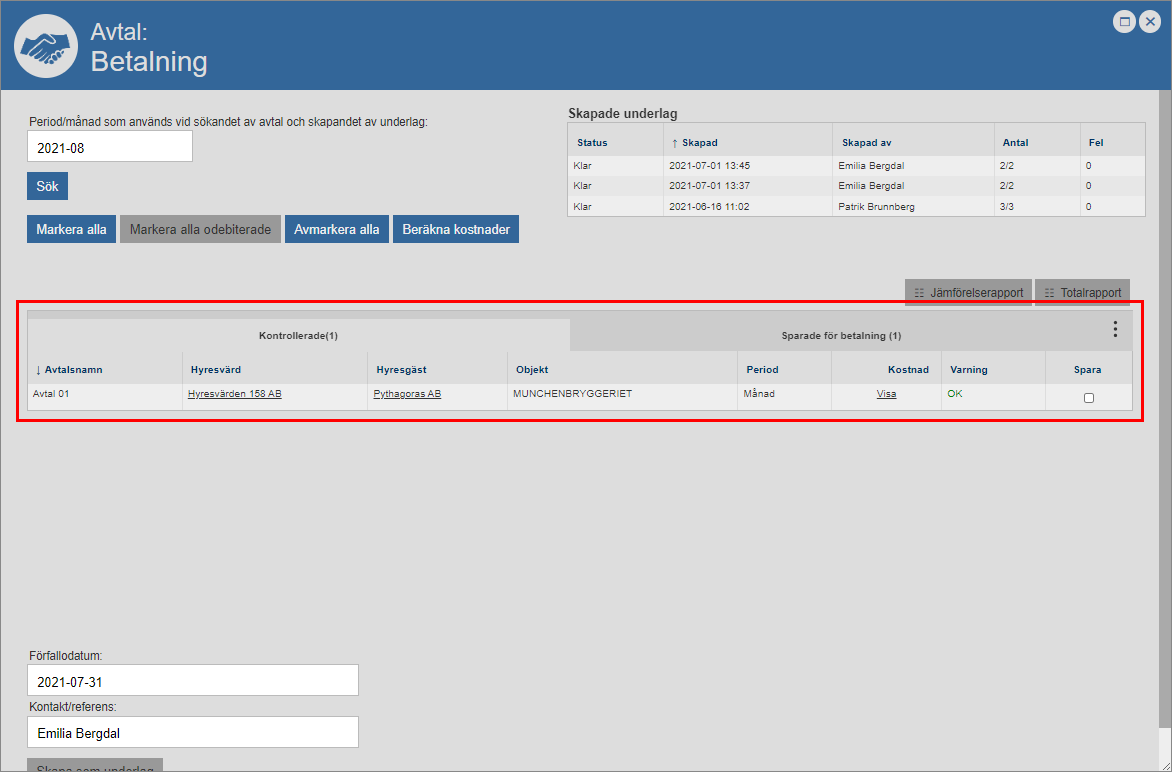The image size is (1172, 772).
Task: Click Beräkna kostnader button
Action: [455, 229]
